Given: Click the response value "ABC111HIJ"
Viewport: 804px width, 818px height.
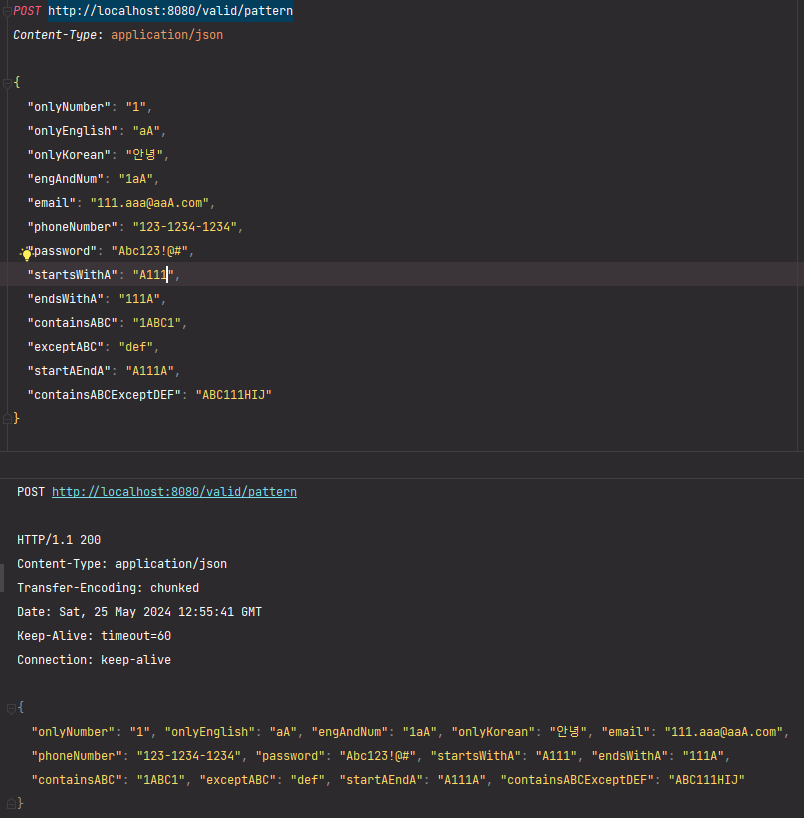Looking at the screenshot, I should point(706,780).
